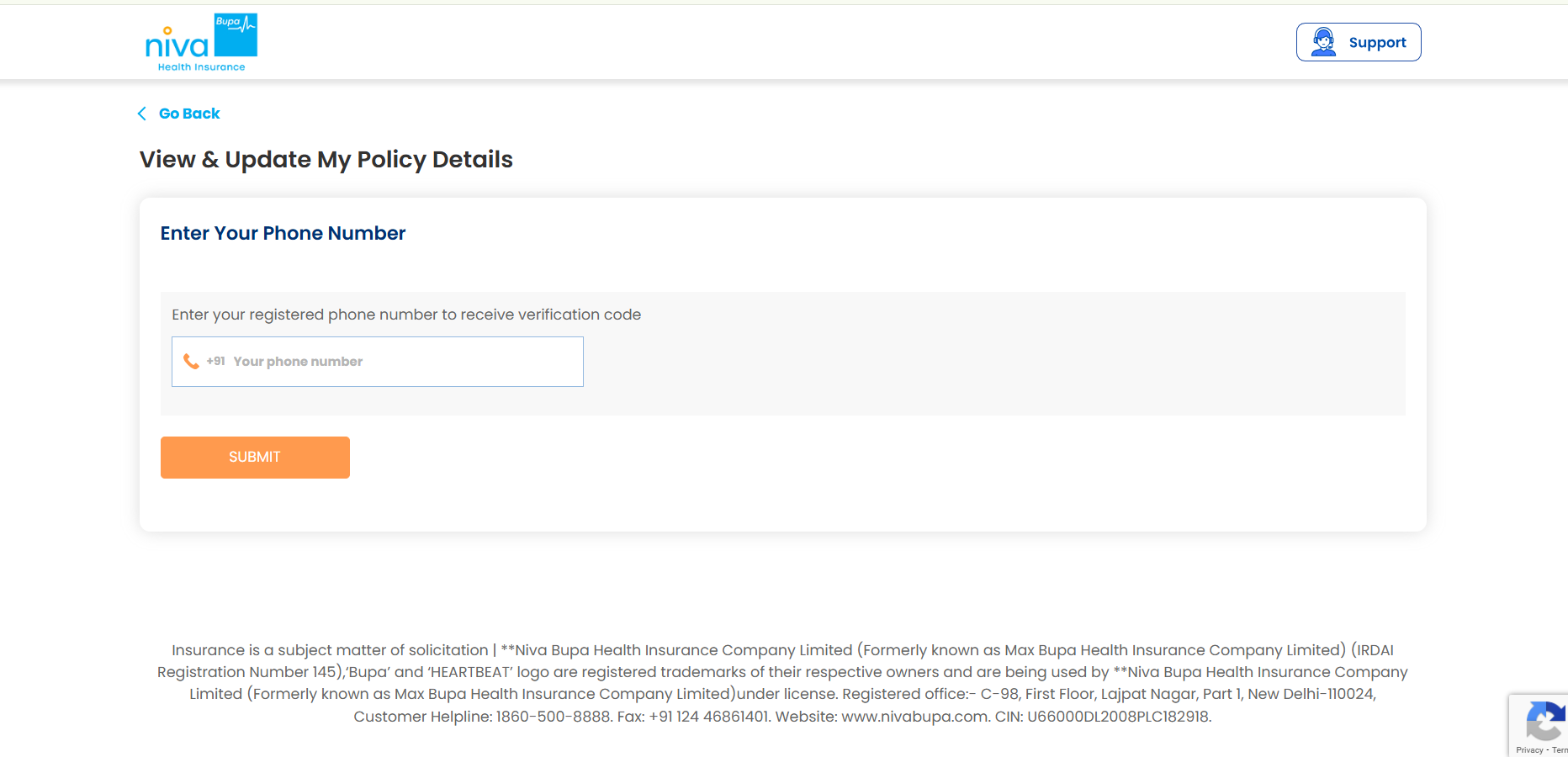Click the Enter Your Phone Number card title
Screen dimensions: 1568x757
283,233
